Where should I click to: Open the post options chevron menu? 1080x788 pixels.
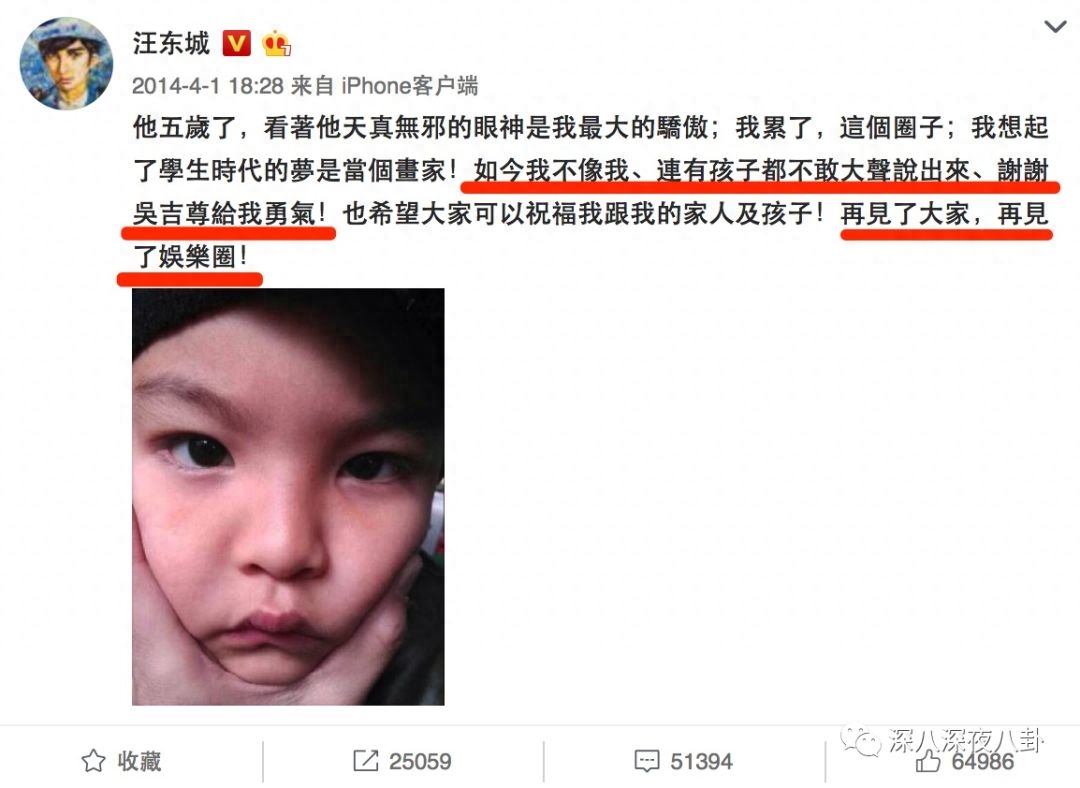tap(1055, 27)
